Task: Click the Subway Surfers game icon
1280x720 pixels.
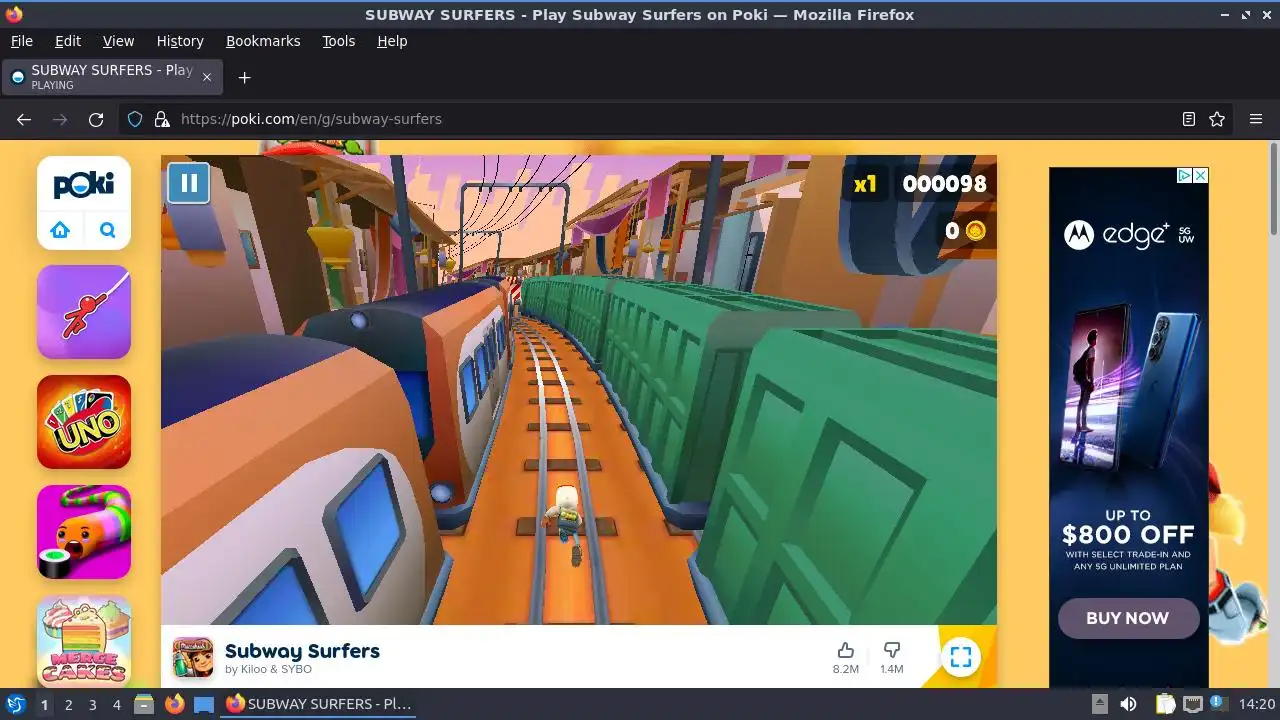Action: tap(193, 657)
